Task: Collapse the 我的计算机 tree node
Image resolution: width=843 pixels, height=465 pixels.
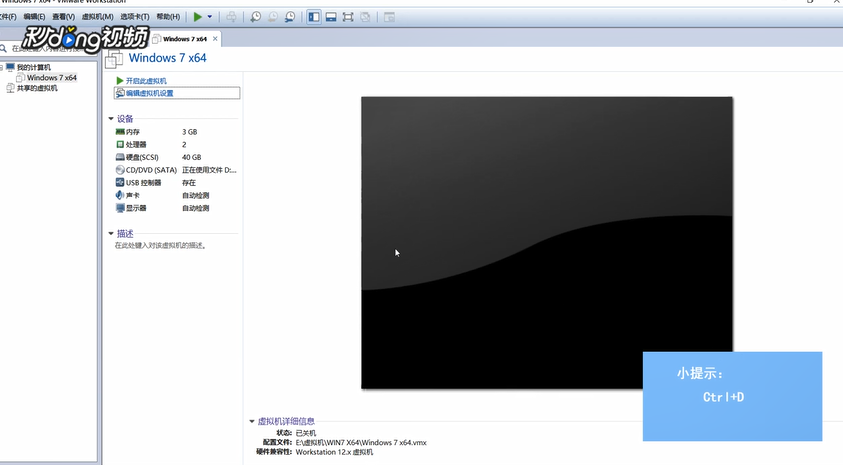Action: click(x=2, y=68)
